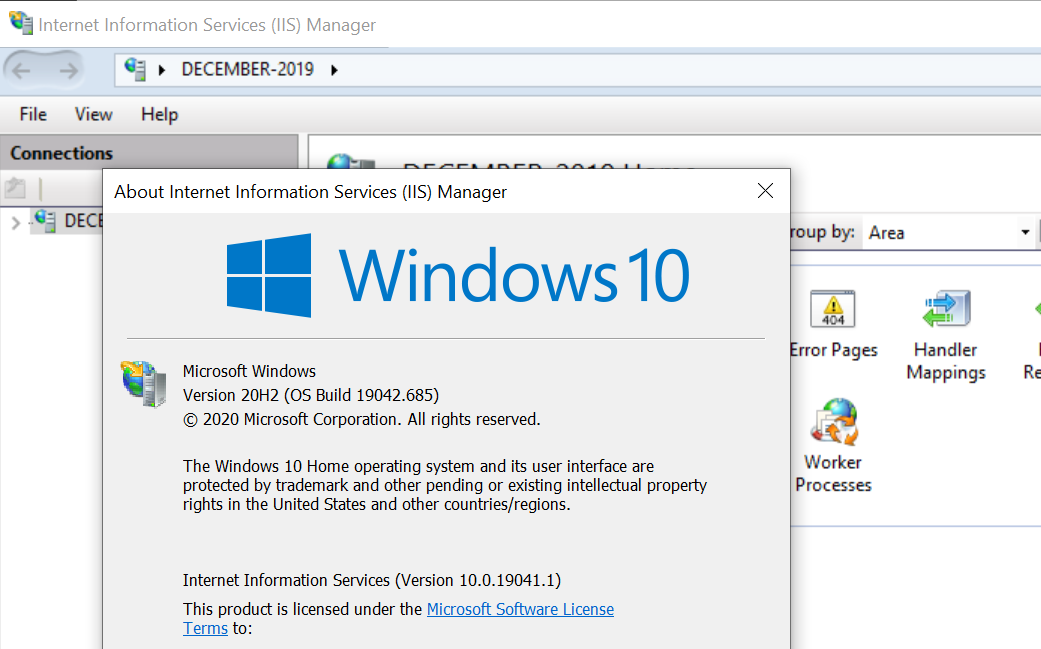Click the Connections panel toolbar icon
This screenshot has width=1041, height=649.
pos(15,188)
